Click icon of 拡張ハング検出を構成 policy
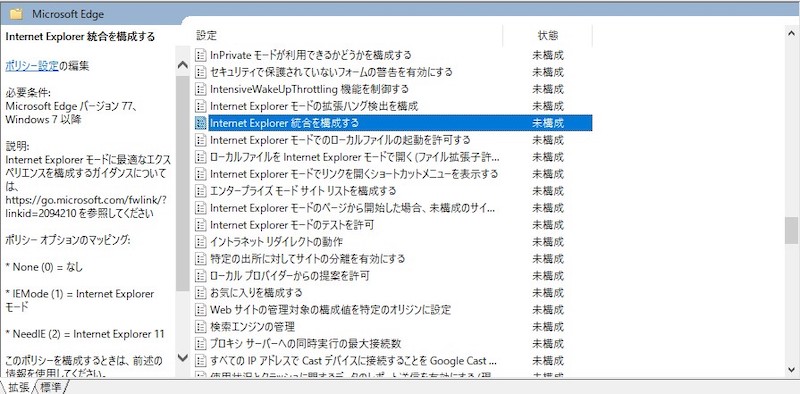The height and width of the screenshot is (394, 800). point(201,106)
